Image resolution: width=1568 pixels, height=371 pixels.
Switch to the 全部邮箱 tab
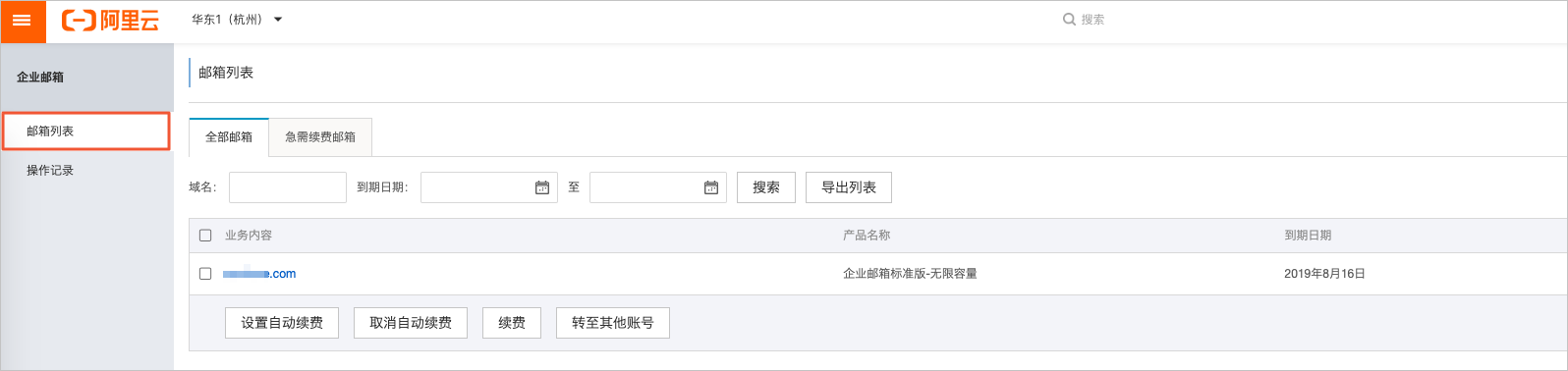click(x=229, y=137)
